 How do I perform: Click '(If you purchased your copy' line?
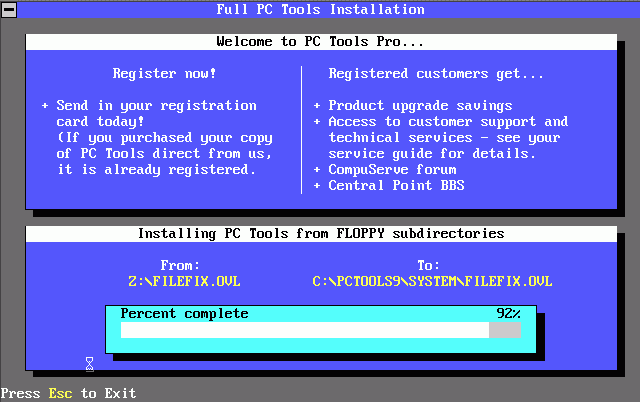[164, 138]
